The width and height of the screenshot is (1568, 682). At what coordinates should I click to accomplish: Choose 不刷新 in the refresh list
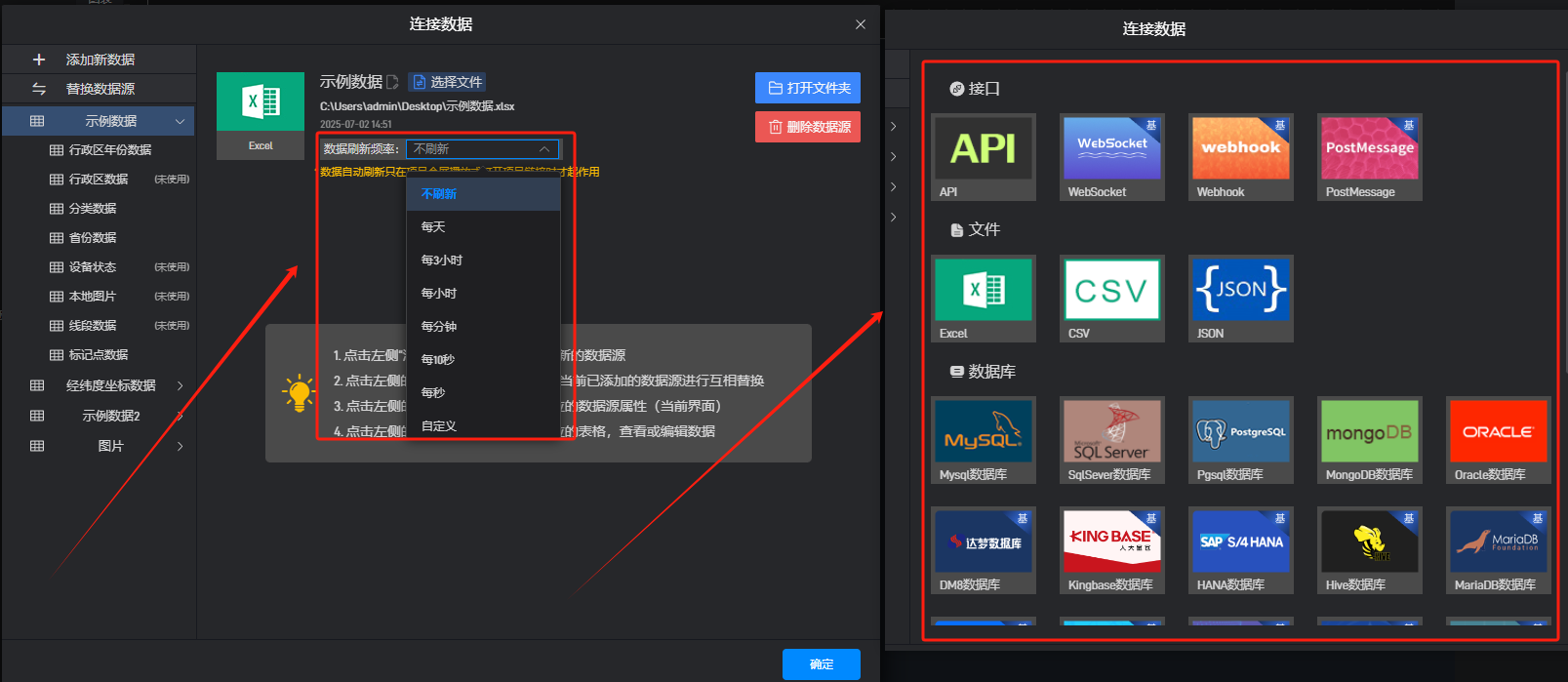[483, 194]
